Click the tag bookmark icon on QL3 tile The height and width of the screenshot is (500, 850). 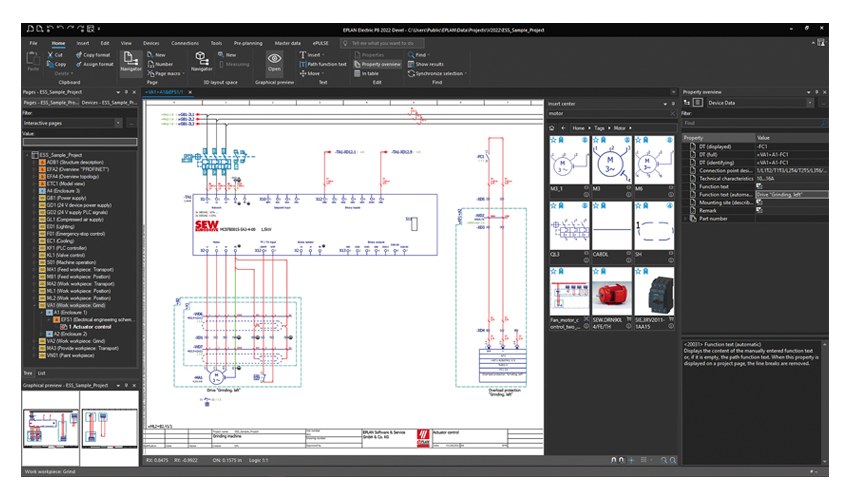[561, 206]
